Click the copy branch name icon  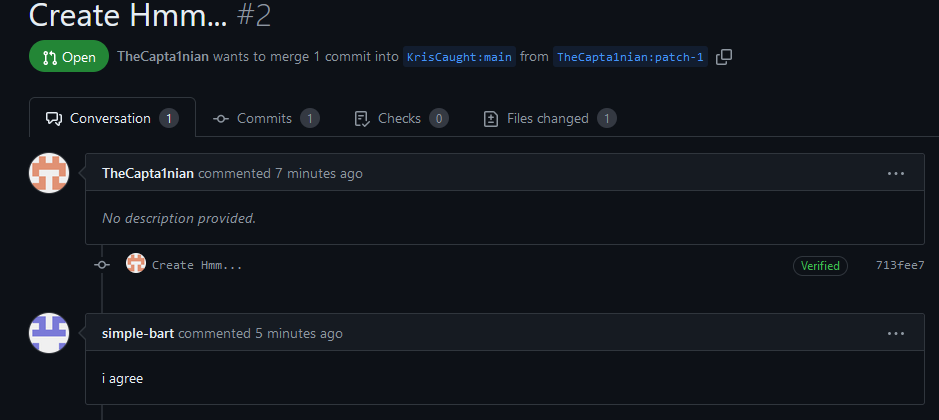click(x=724, y=57)
